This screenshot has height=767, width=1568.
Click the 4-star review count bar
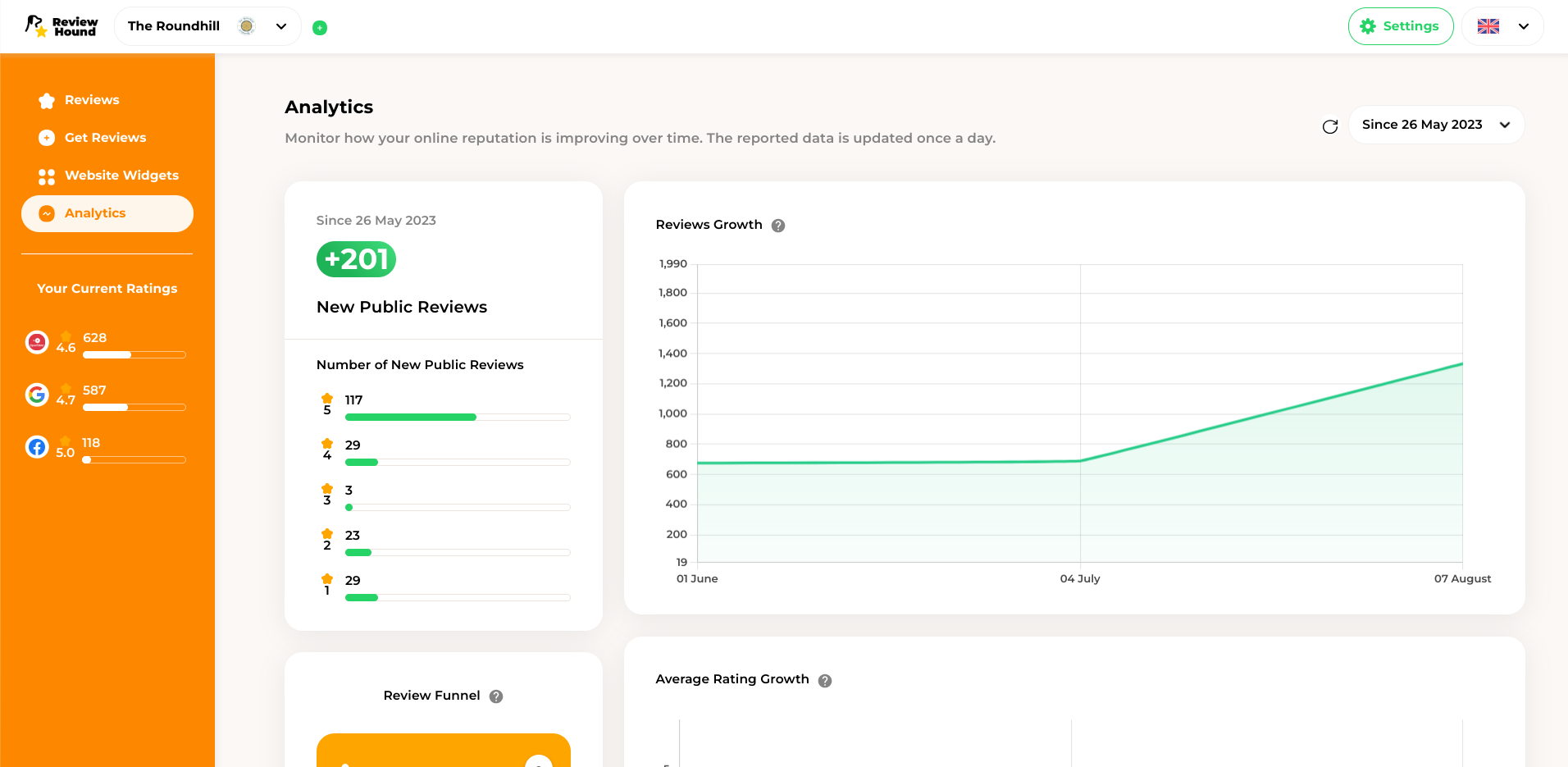(x=458, y=463)
